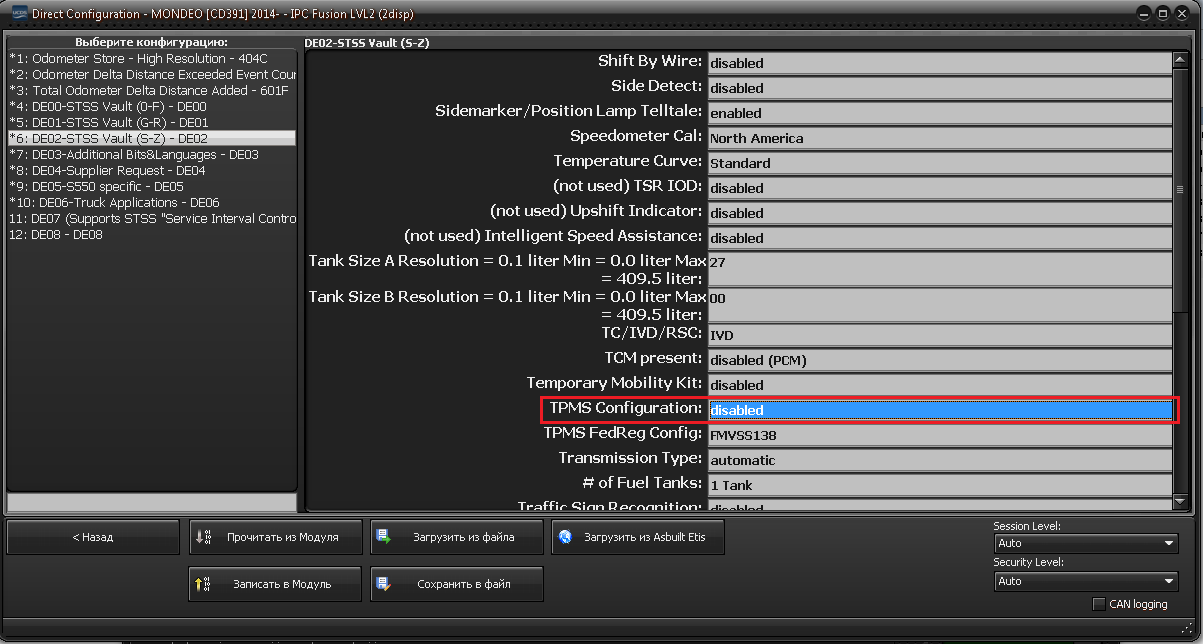Screen dimensions: 1203x644
Task: Select DE06-Truck Applications configuration entry
Action: [151, 202]
